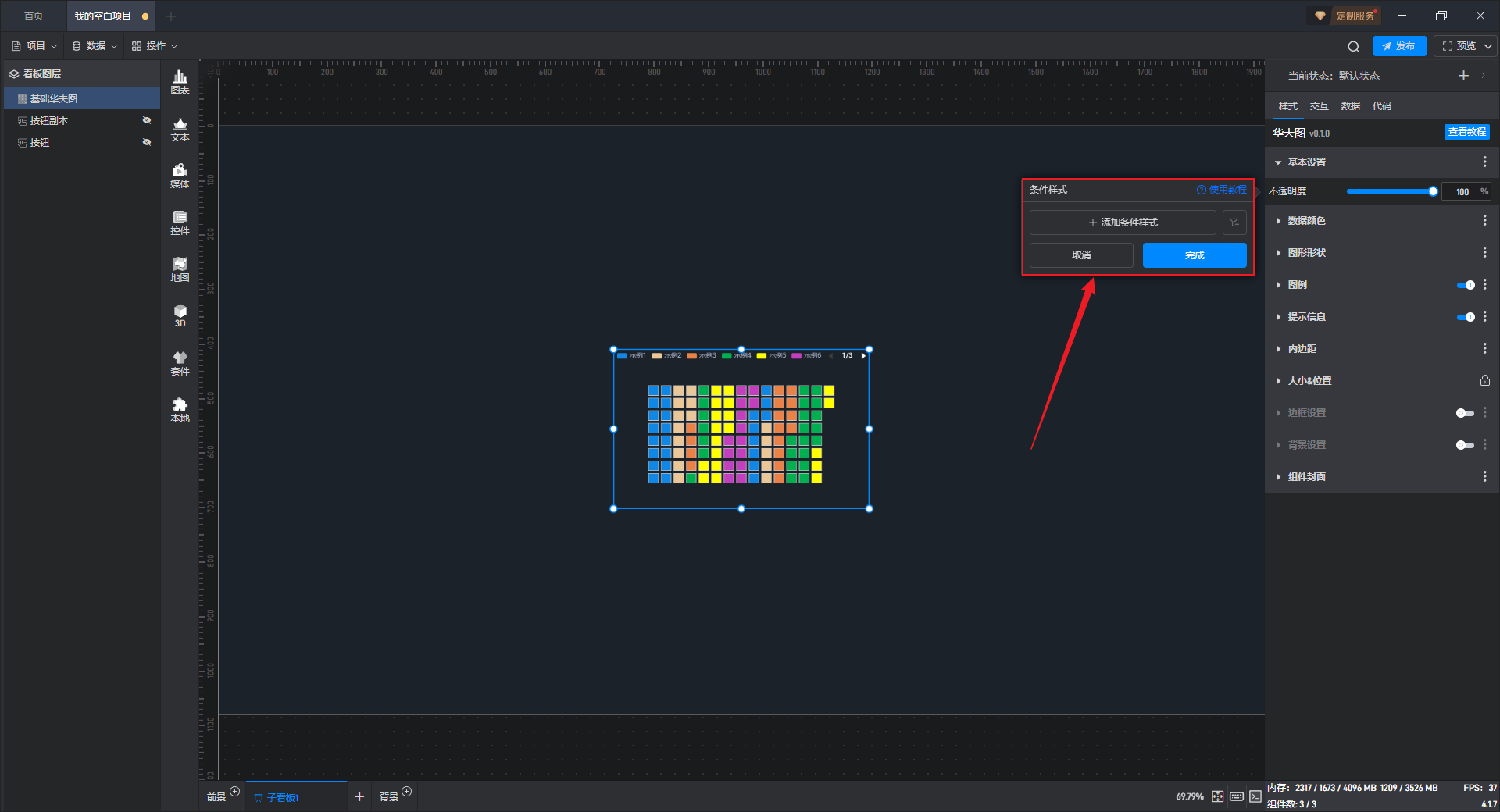Image resolution: width=1500 pixels, height=812 pixels.
Task: Open new tab with plus icon
Action: [171, 16]
